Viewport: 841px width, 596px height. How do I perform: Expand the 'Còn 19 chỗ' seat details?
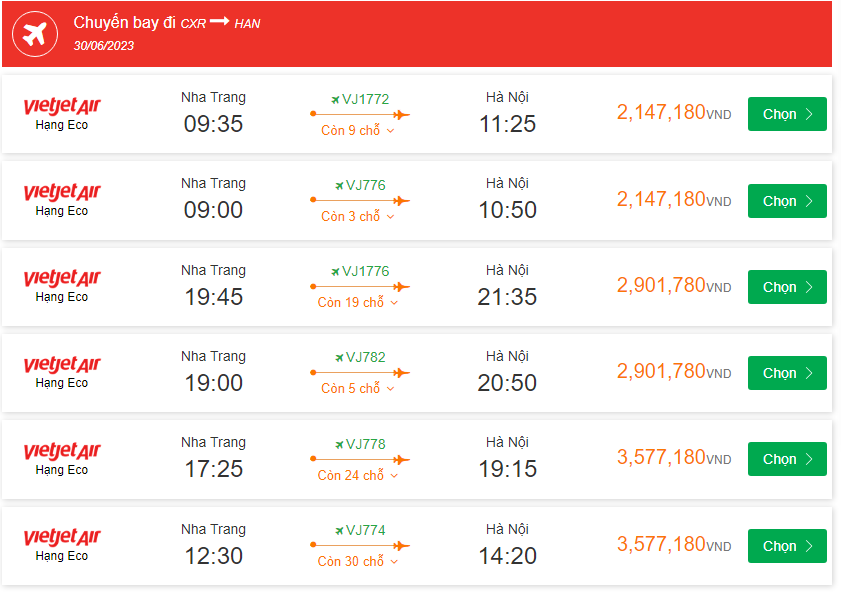(358, 303)
